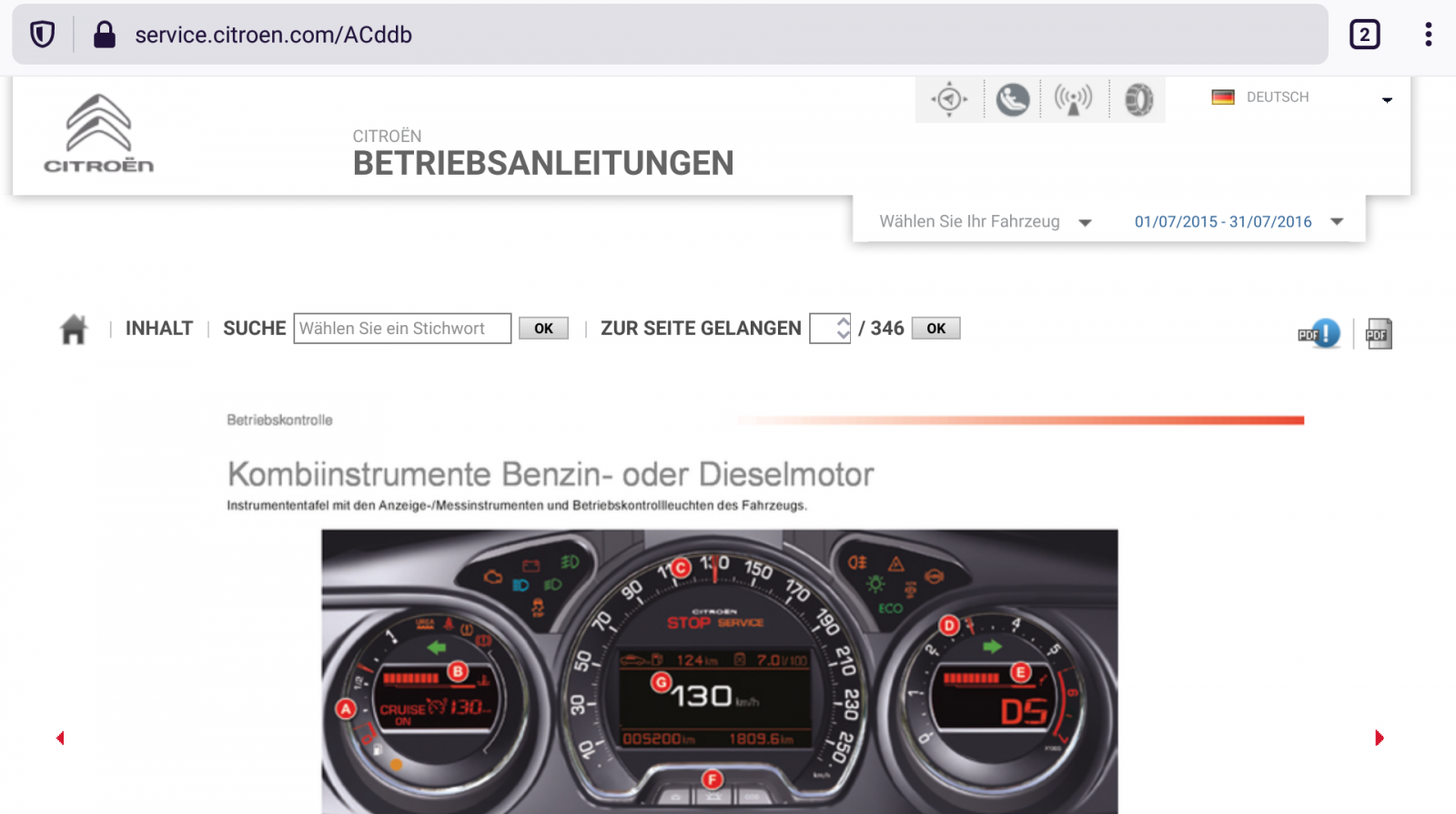The image size is (1456, 814).
Task: Open the date range 01/07/2015 - 31/07/2016 dropdown
Action: [1239, 221]
